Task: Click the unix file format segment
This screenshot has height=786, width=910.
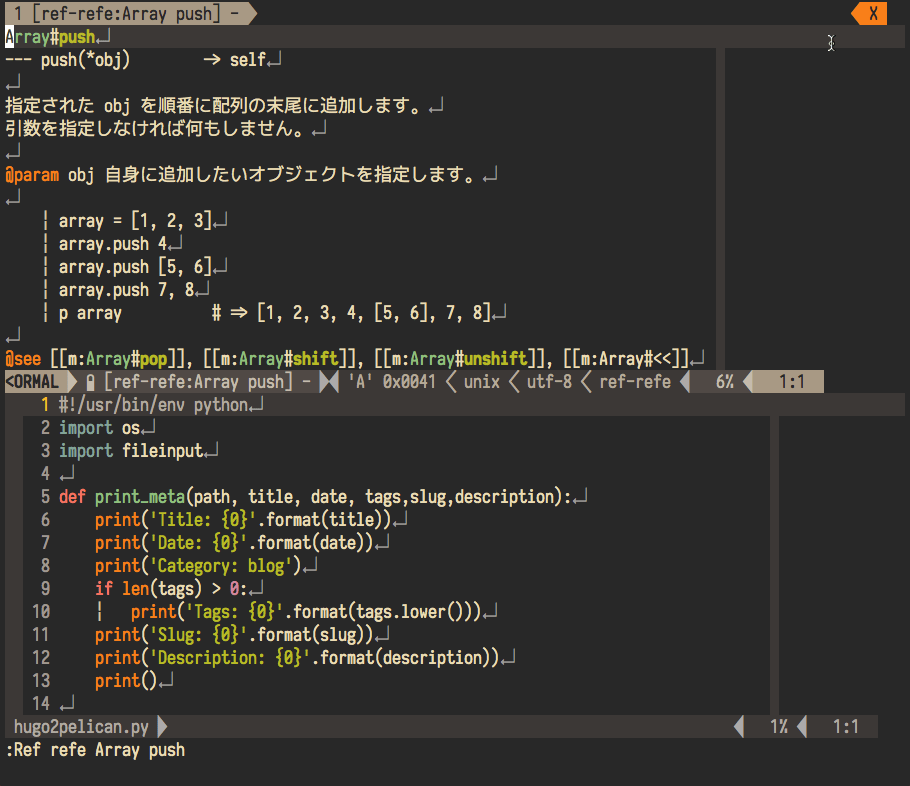Action: (x=484, y=382)
